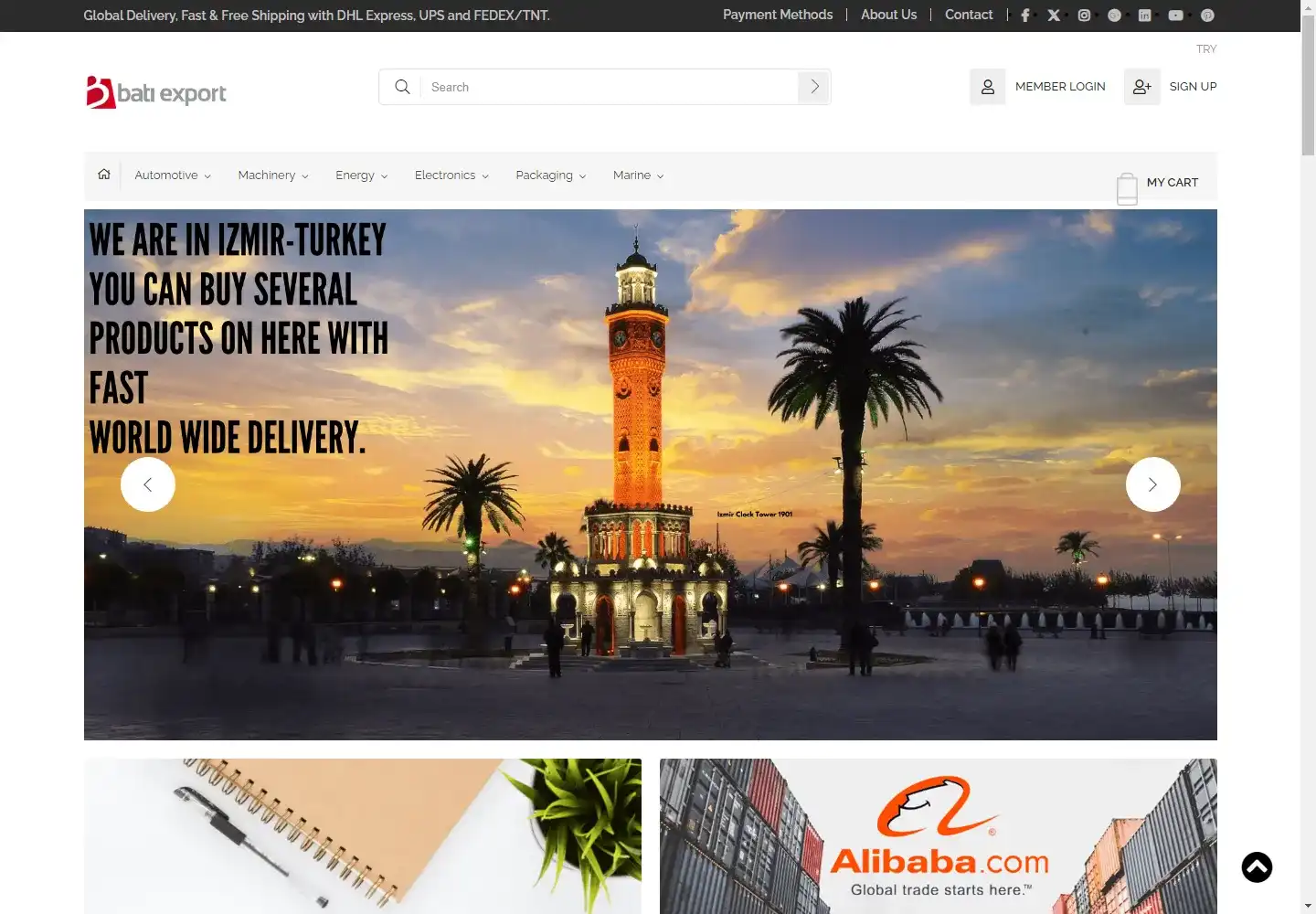This screenshot has width=1316, height=914.
Task: Open the shopping bag cart icon
Action: pyautogui.click(x=1127, y=188)
